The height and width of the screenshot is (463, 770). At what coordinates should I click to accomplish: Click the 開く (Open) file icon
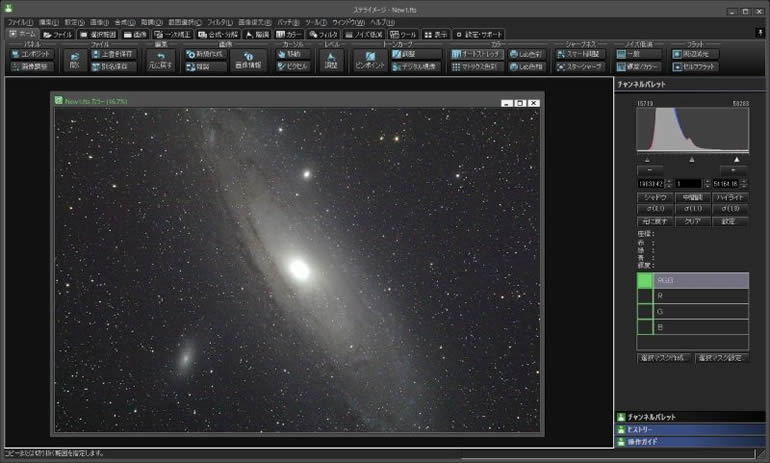point(74,56)
